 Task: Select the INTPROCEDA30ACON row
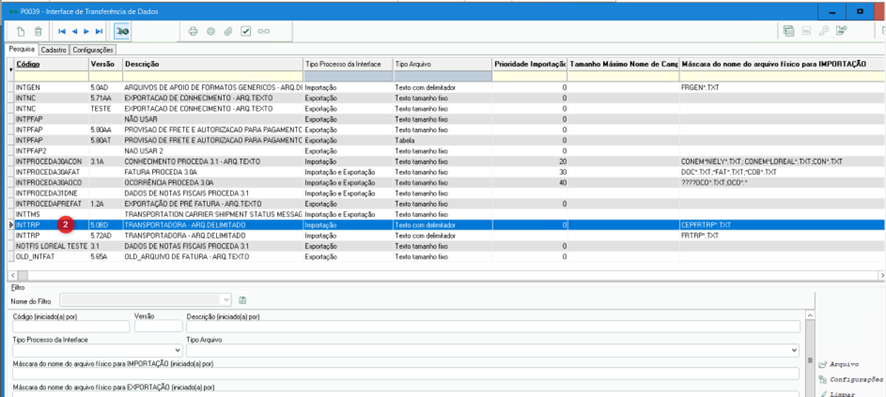pos(446,162)
